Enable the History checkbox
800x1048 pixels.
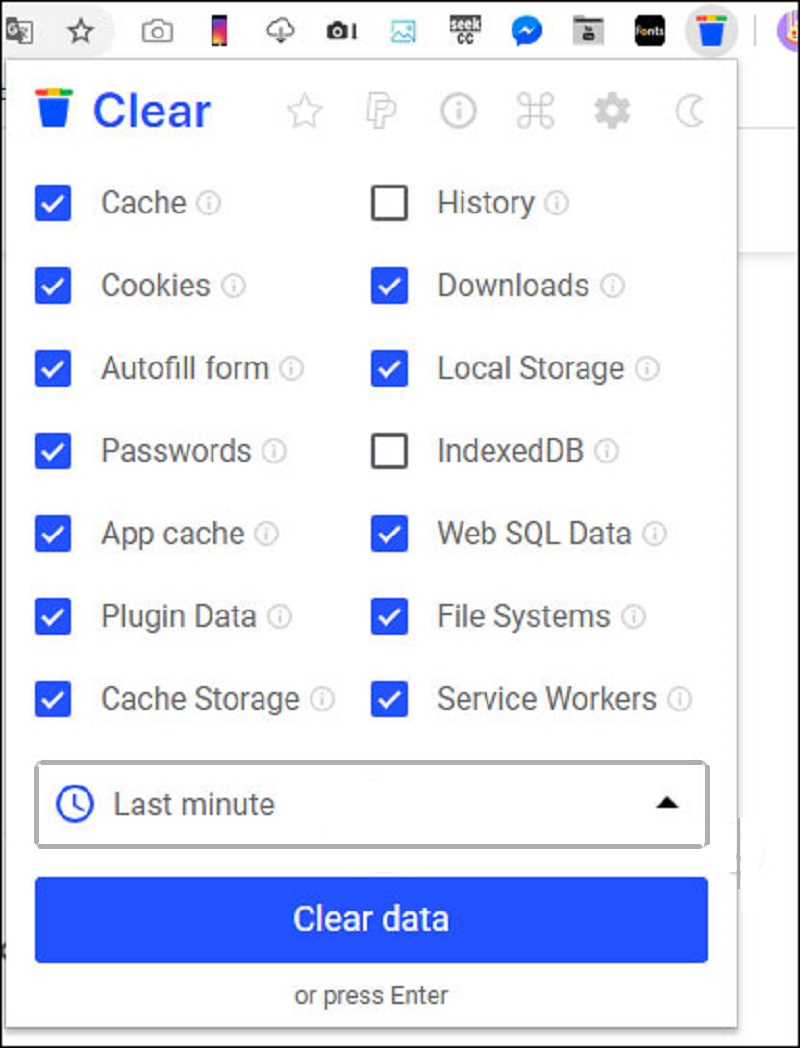click(389, 203)
